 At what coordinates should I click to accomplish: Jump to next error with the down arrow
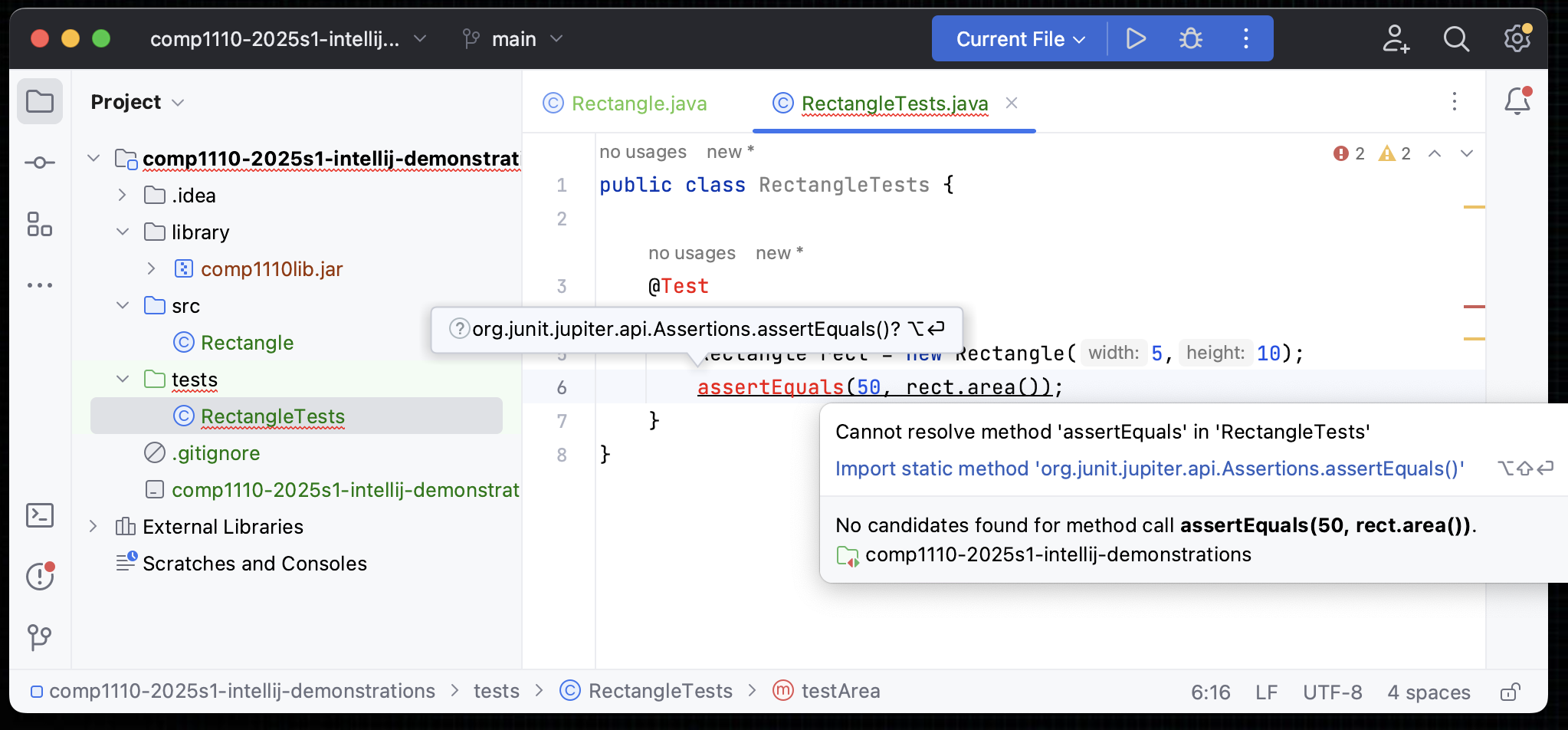pos(1468,153)
